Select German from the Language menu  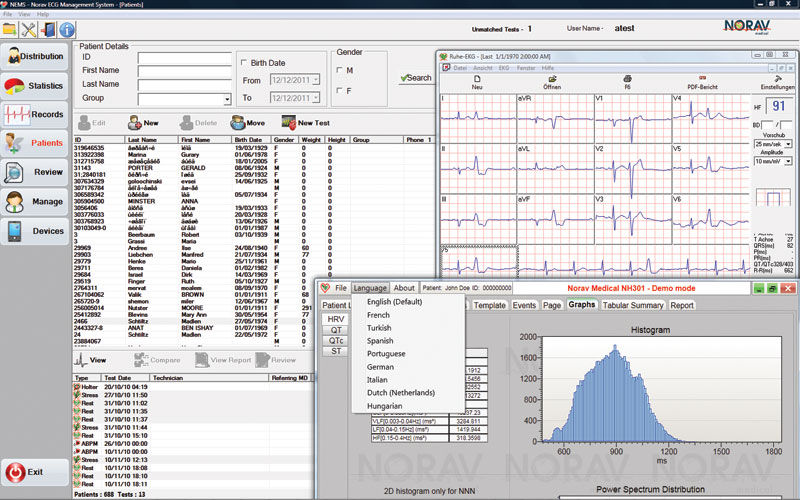click(382, 367)
